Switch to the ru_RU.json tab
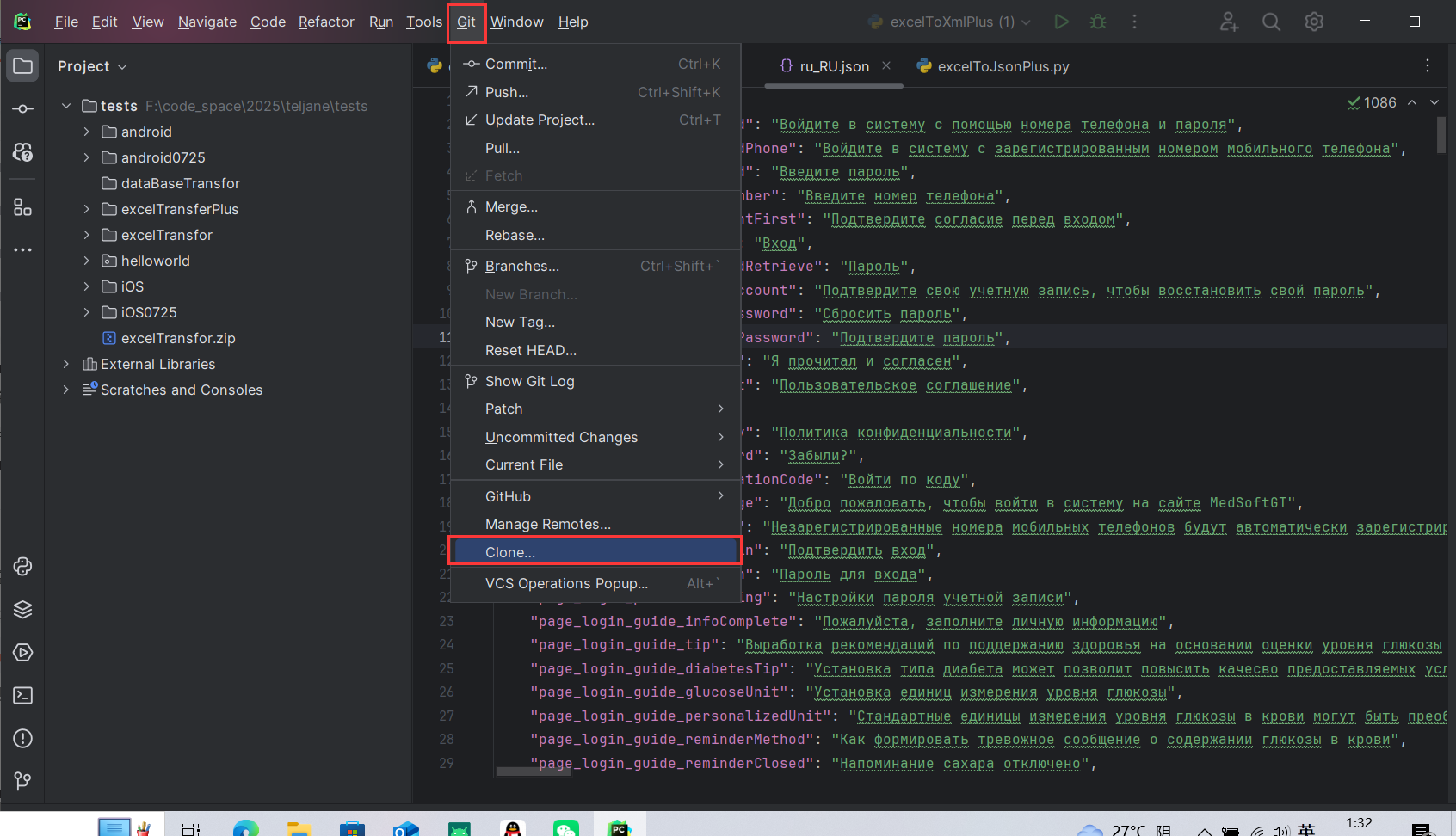This screenshot has height=836, width=1456. pos(834,66)
